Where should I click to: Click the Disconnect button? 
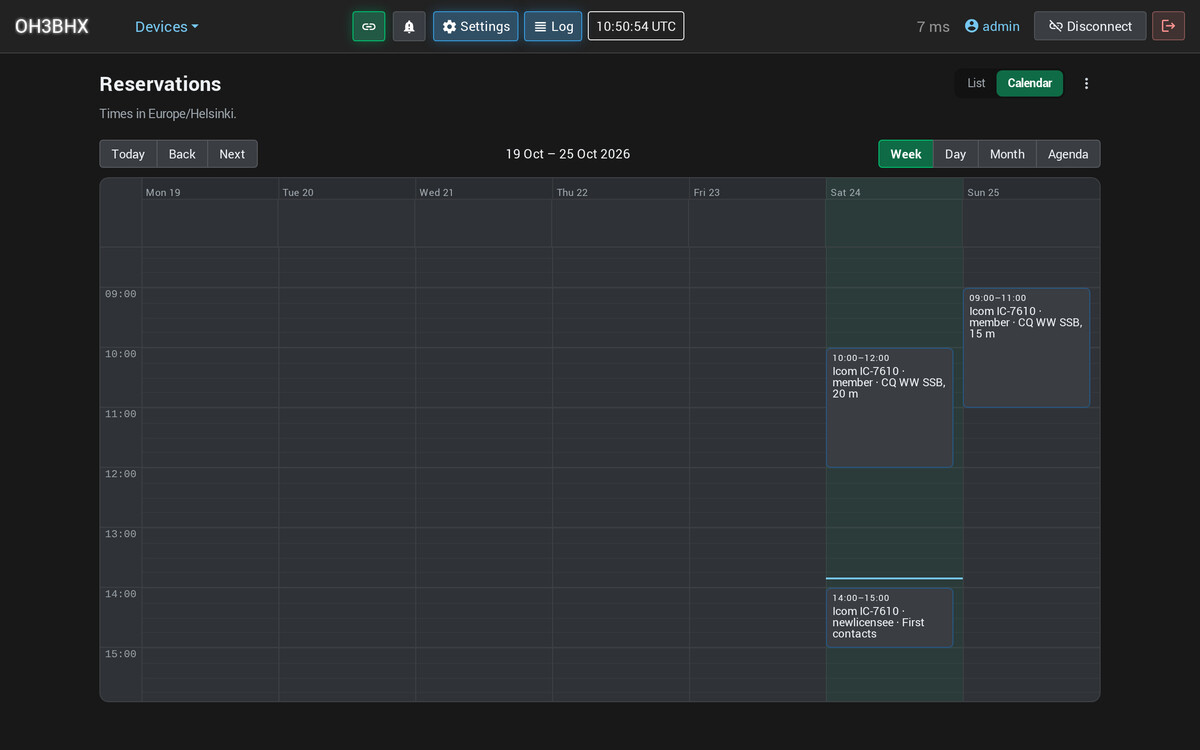point(1090,26)
